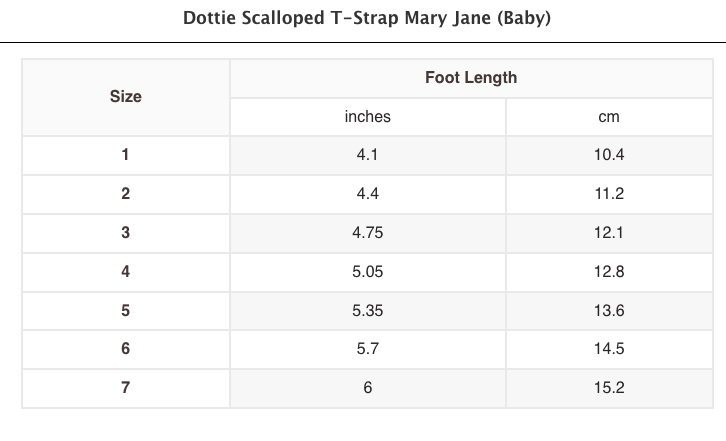This screenshot has height=441, width=726.
Task: Select the 14.5 cm value
Action: [608, 349]
